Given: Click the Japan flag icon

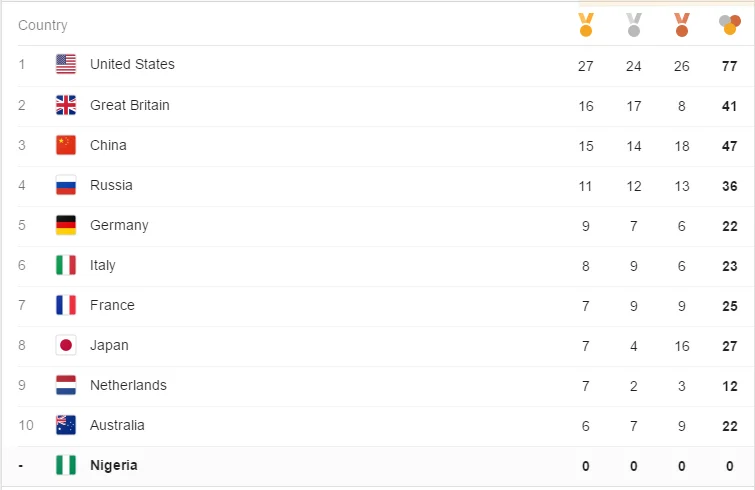Looking at the screenshot, I should tap(66, 345).
